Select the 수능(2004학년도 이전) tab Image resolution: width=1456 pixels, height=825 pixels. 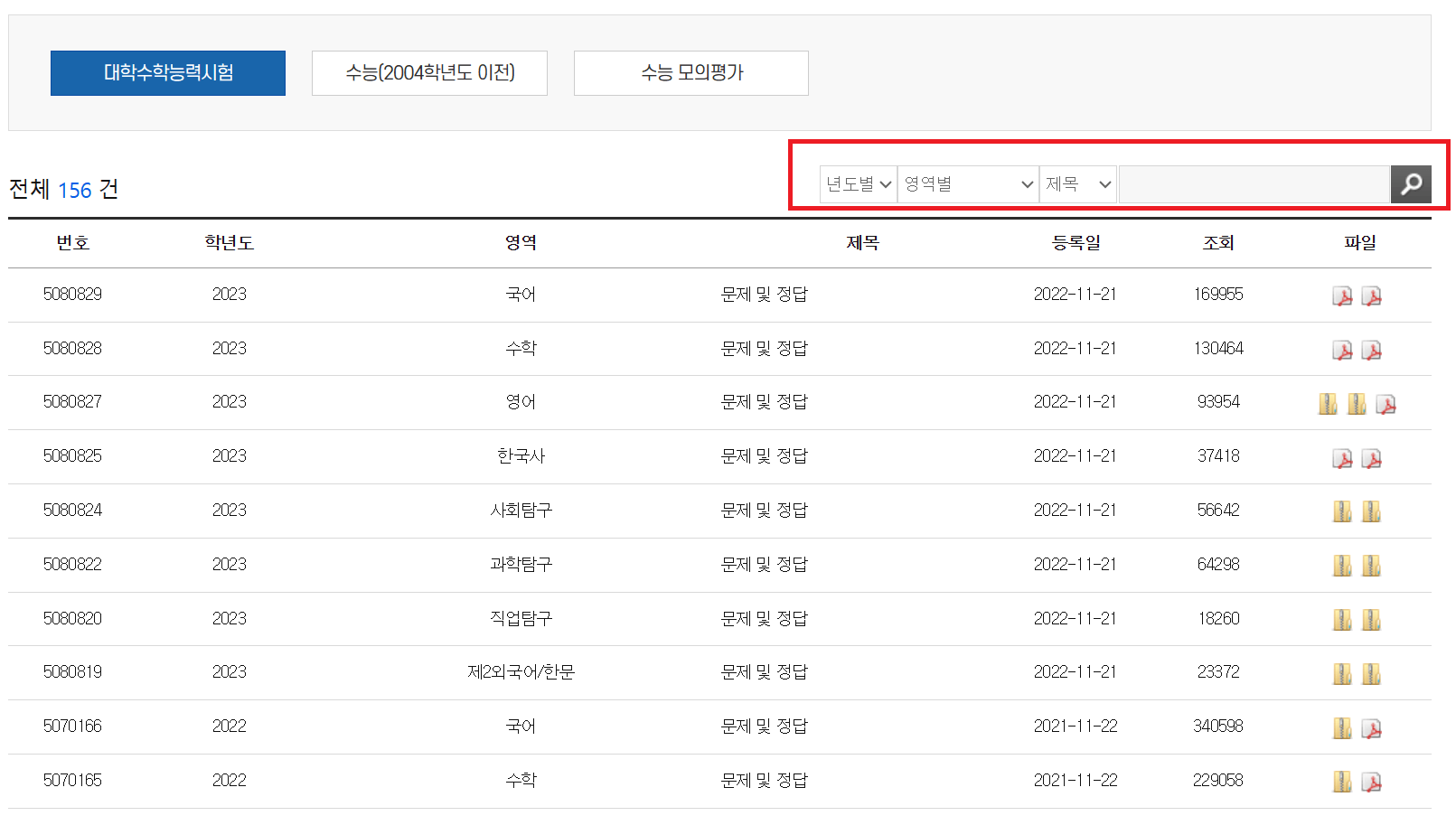coord(429,73)
